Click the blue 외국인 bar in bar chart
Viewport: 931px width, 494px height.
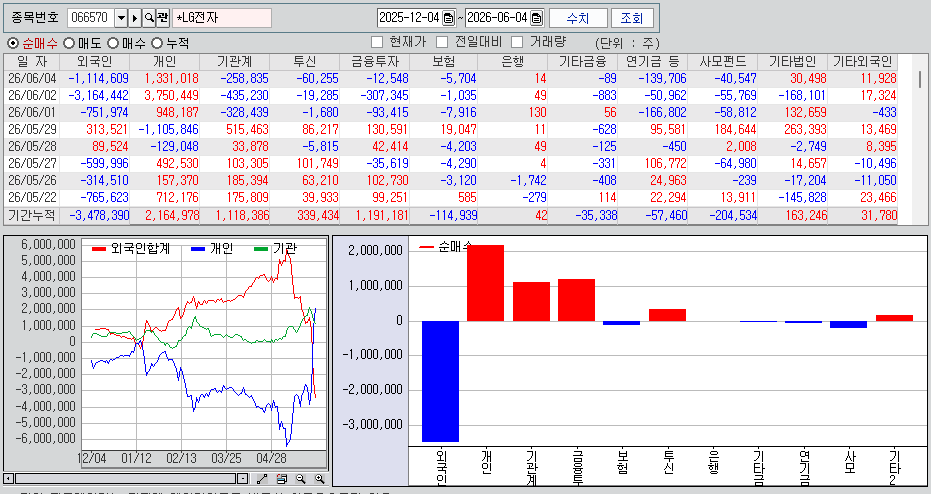point(441,381)
